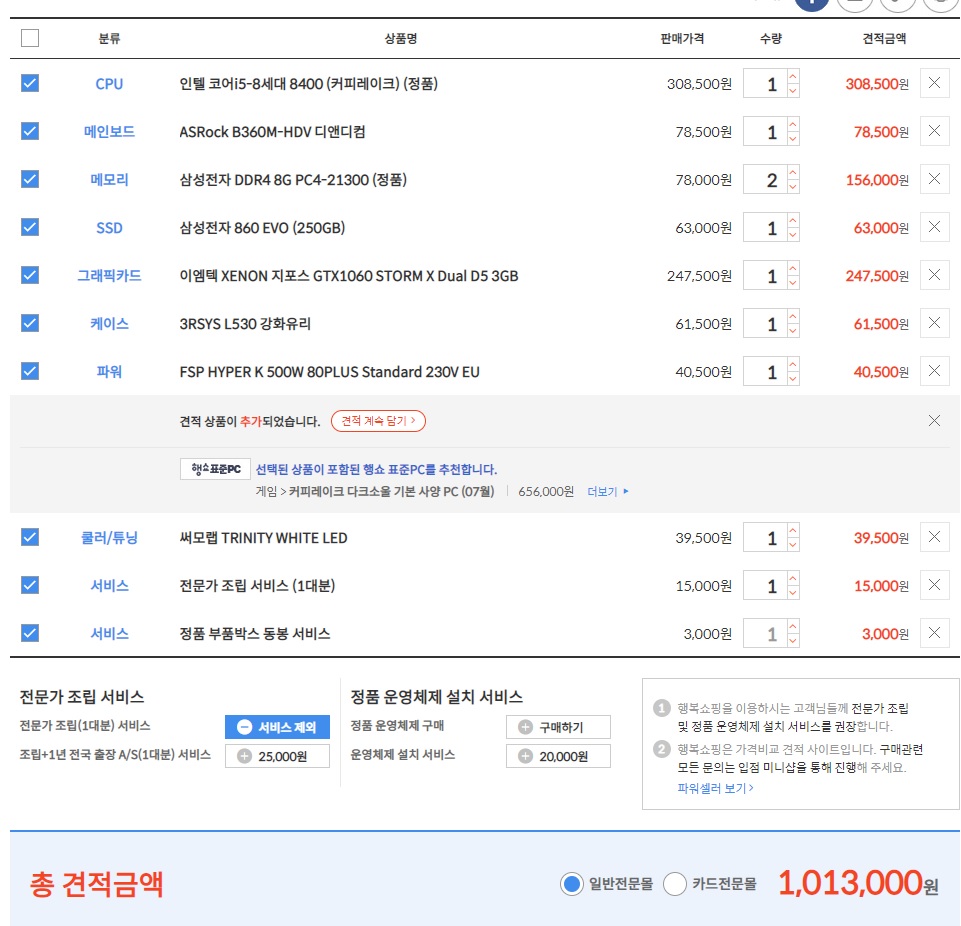Image resolution: width=961 pixels, height=926 pixels.
Task: Uncheck the CPU row checkbox
Action: tap(30, 83)
